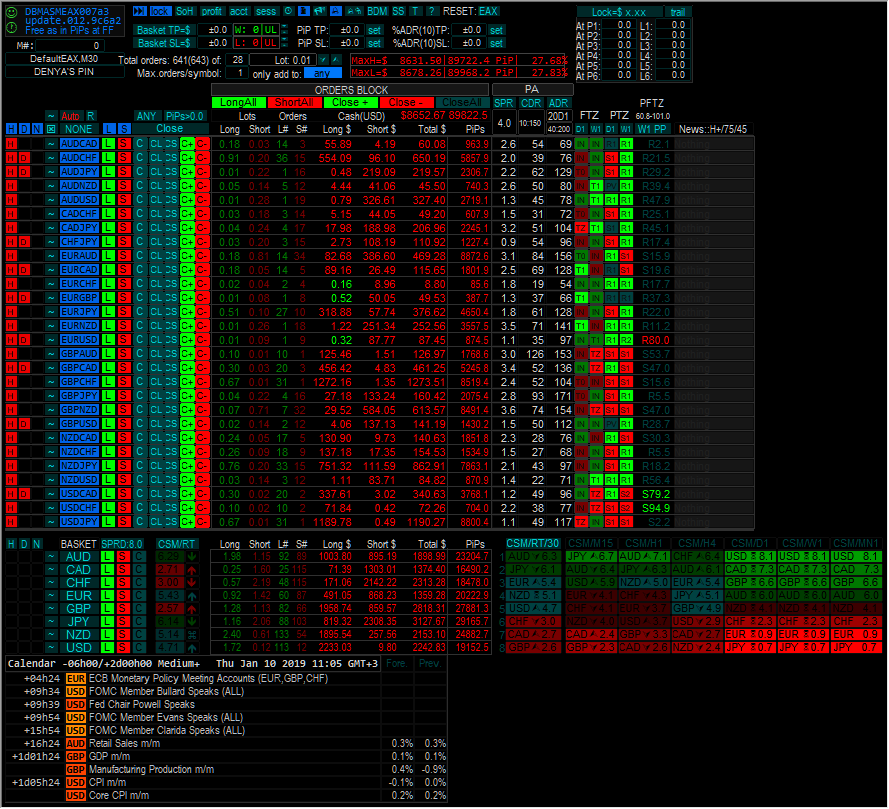Click the C+ icon in AUDCAD row
The image size is (889, 809).
click(x=187, y=144)
